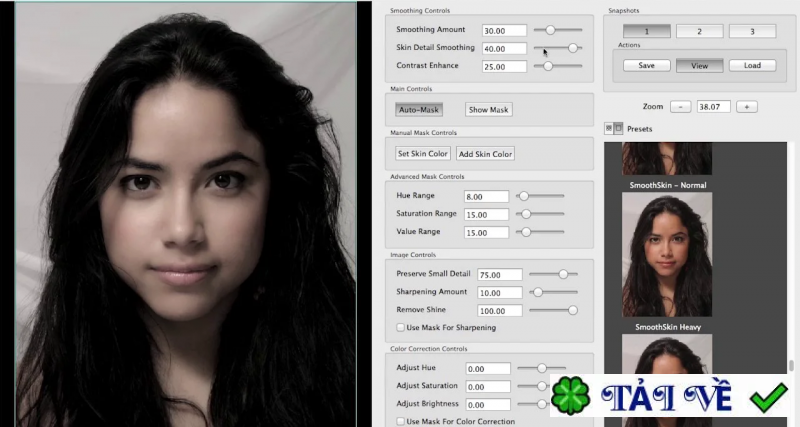The width and height of the screenshot is (800, 427).
Task: Click the 'Smoothing Amount' label
Action: tap(430, 30)
